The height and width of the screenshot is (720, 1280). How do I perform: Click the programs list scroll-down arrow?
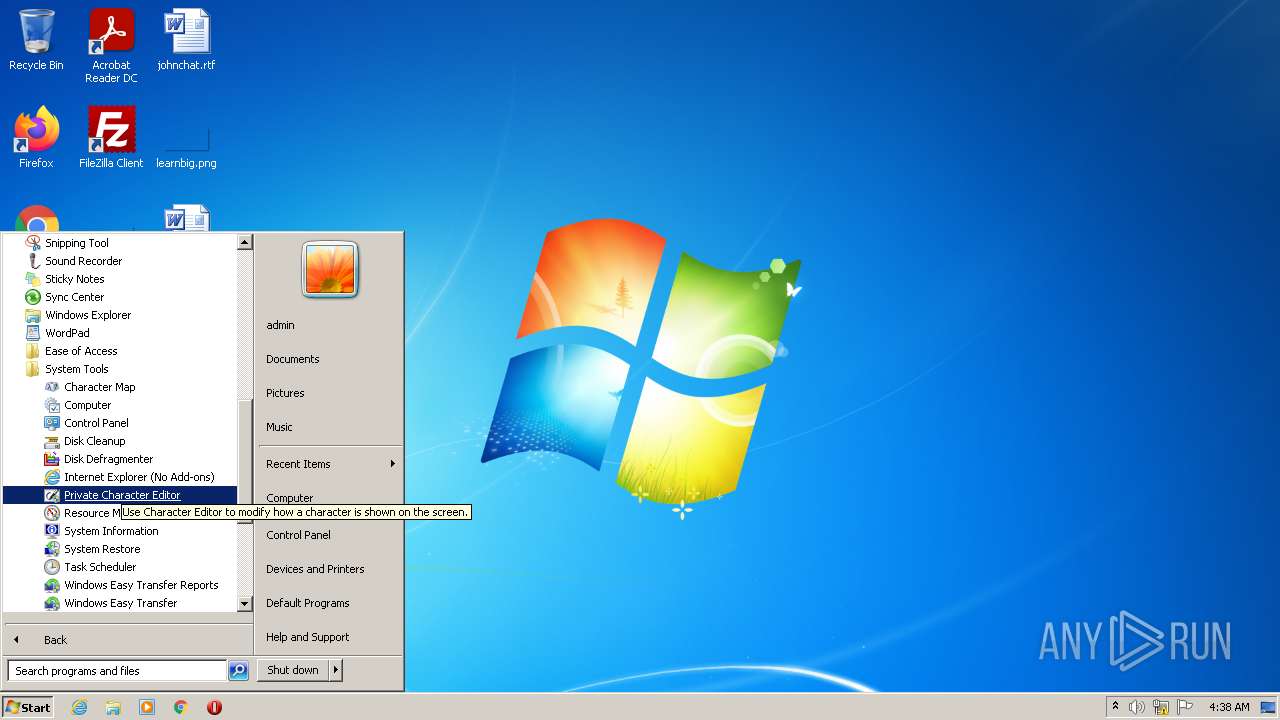click(245, 604)
